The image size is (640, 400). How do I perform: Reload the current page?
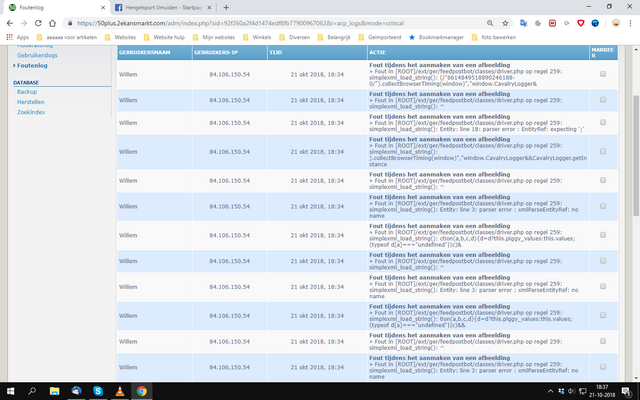[38, 23]
